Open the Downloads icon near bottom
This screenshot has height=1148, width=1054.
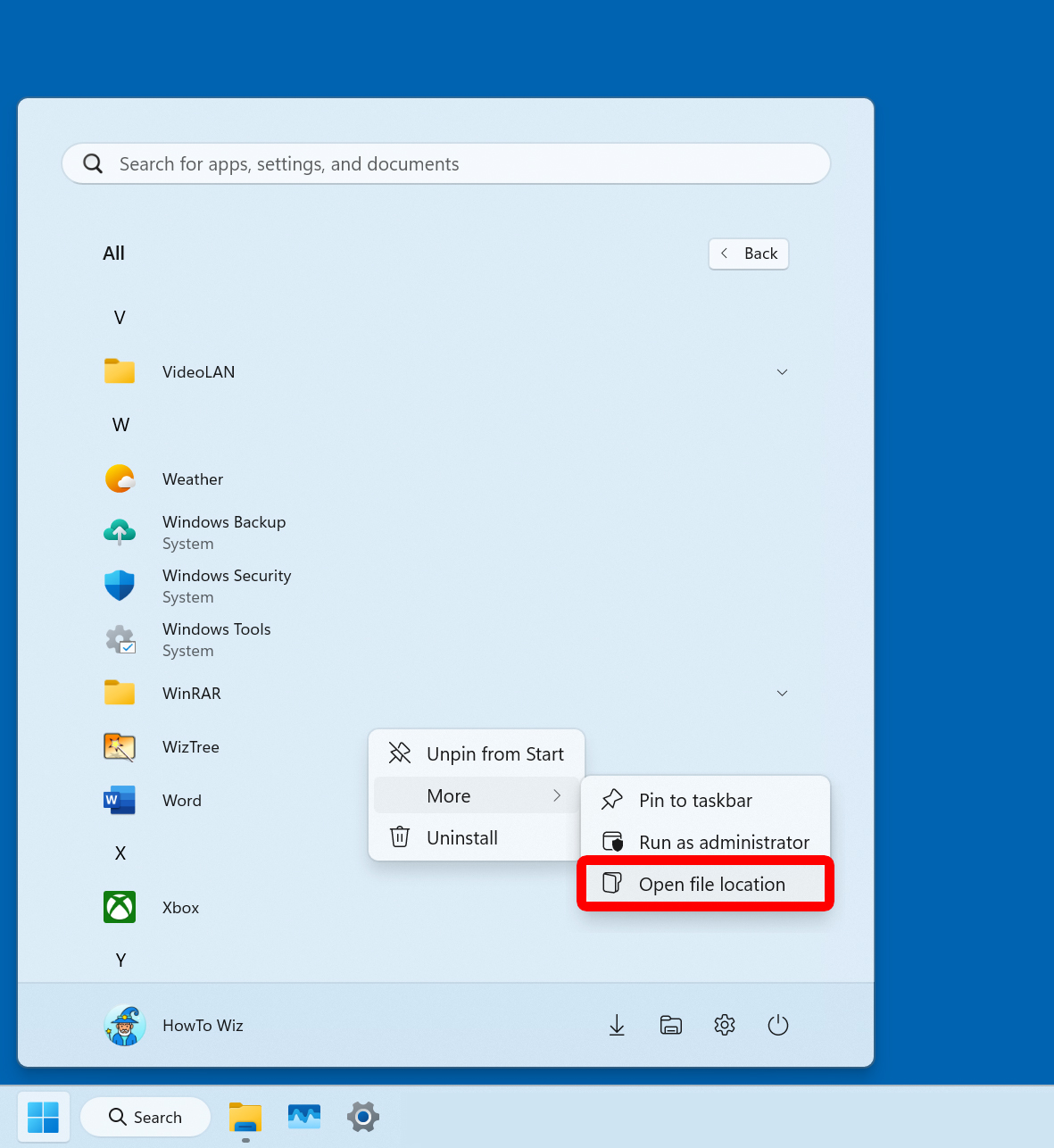tap(617, 1025)
